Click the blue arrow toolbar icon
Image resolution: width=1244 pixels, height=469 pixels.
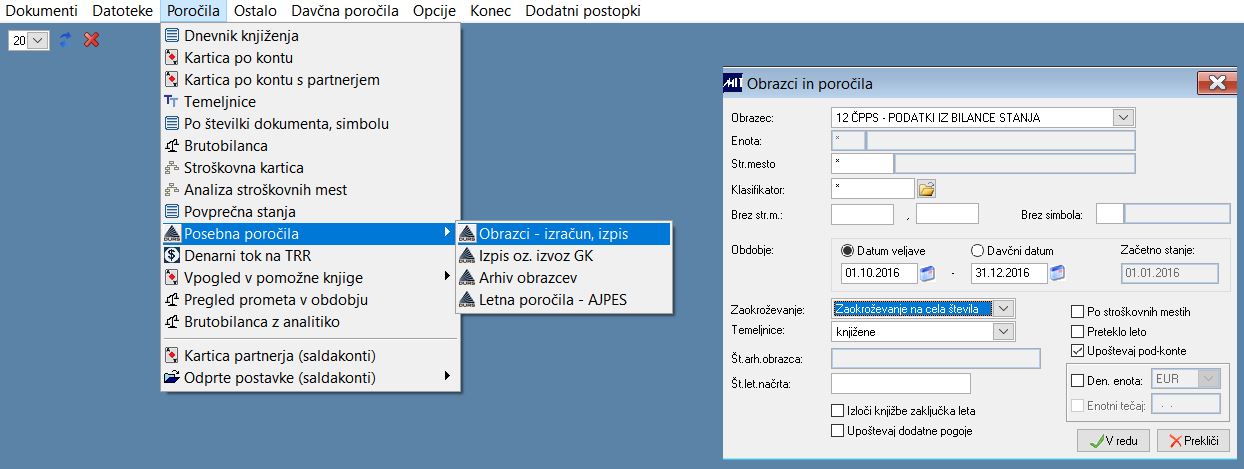click(x=66, y=40)
